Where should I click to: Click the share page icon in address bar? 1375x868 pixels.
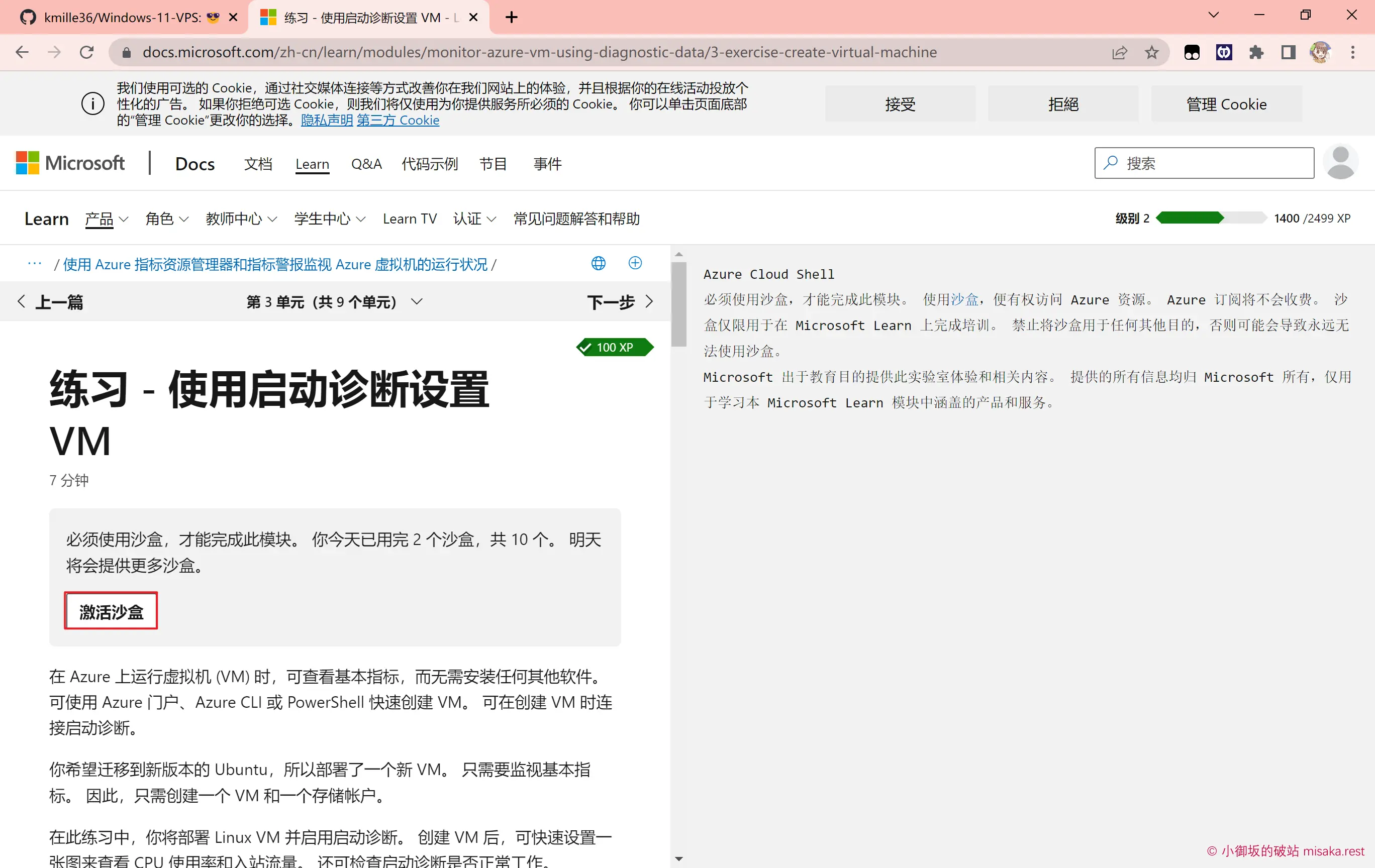point(1120,52)
